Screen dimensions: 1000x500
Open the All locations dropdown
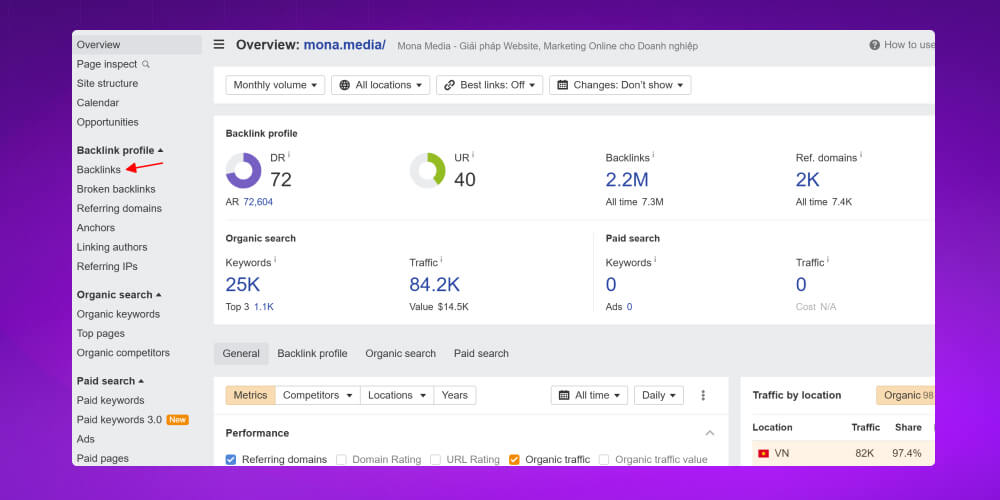coord(380,85)
